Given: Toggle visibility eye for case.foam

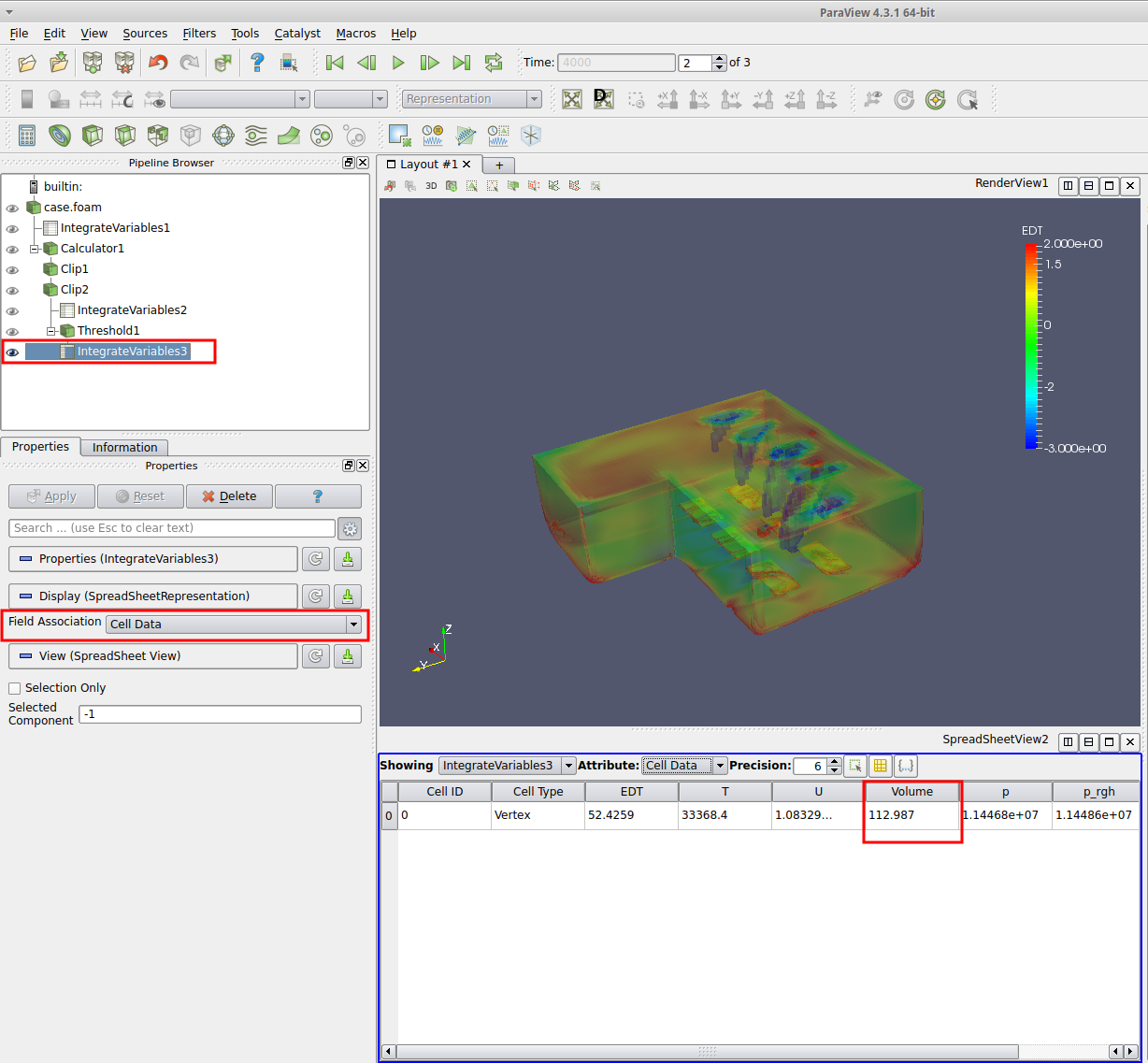Looking at the screenshot, I should [x=12, y=208].
